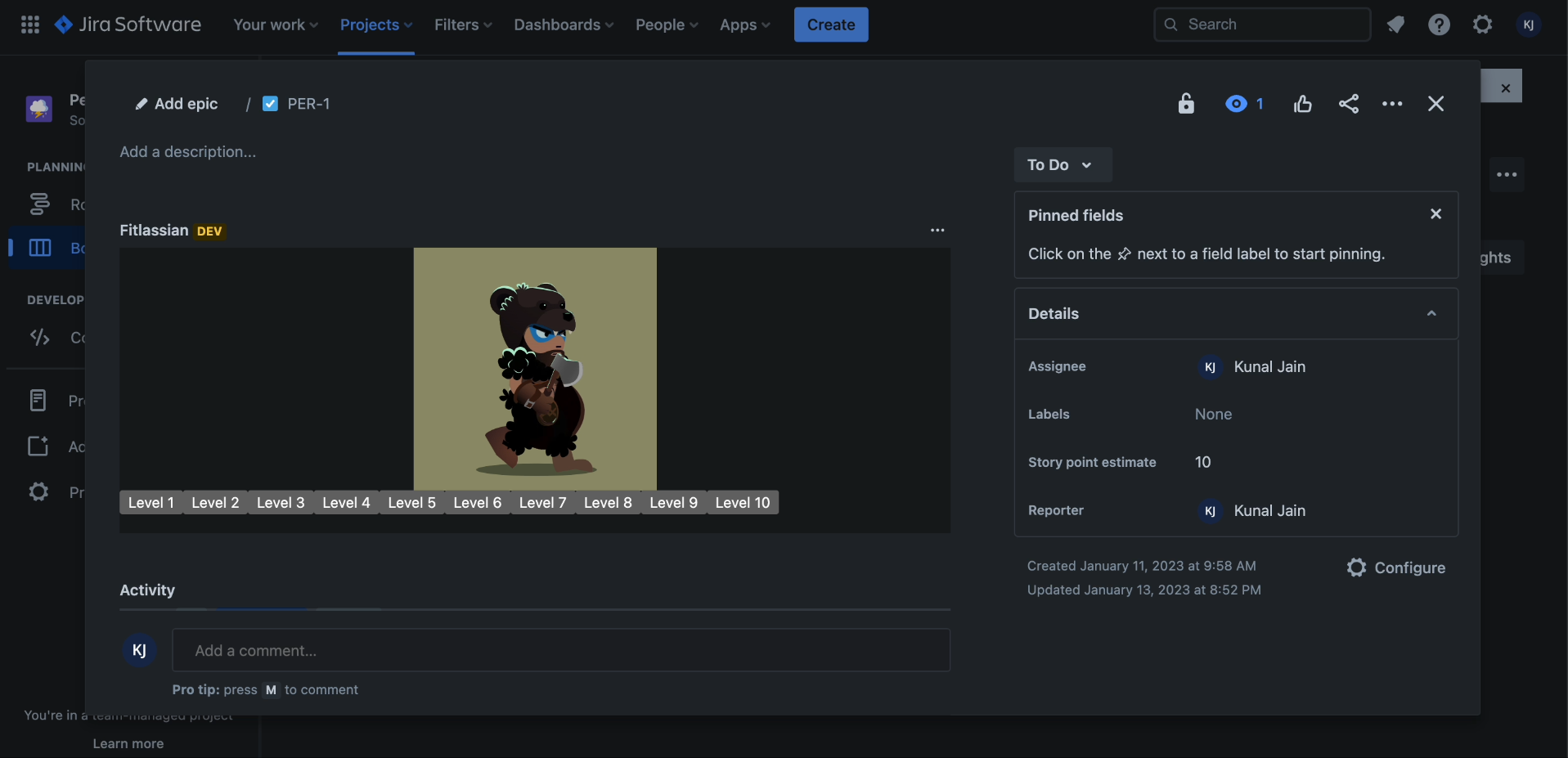Click the Labels value None
Image resolution: width=1568 pixels, height=758 pixels.
(x=1213, y=415)
